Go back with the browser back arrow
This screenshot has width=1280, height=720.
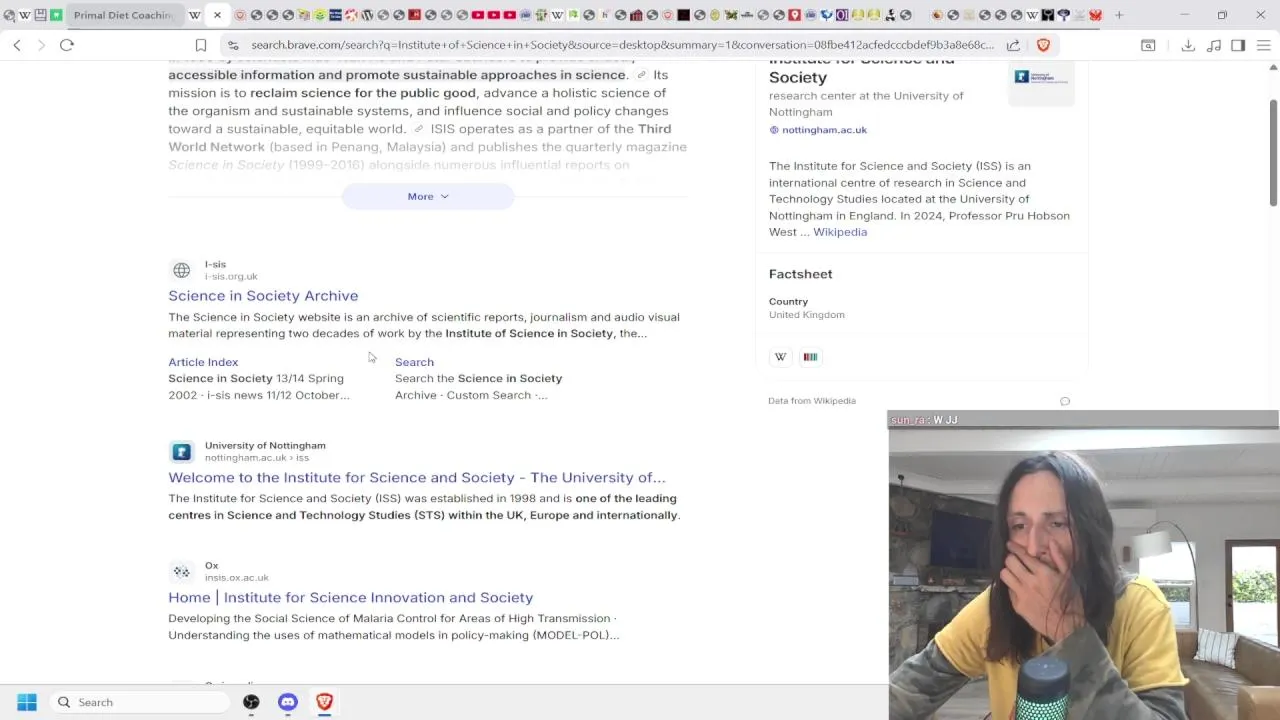point(17,45)
